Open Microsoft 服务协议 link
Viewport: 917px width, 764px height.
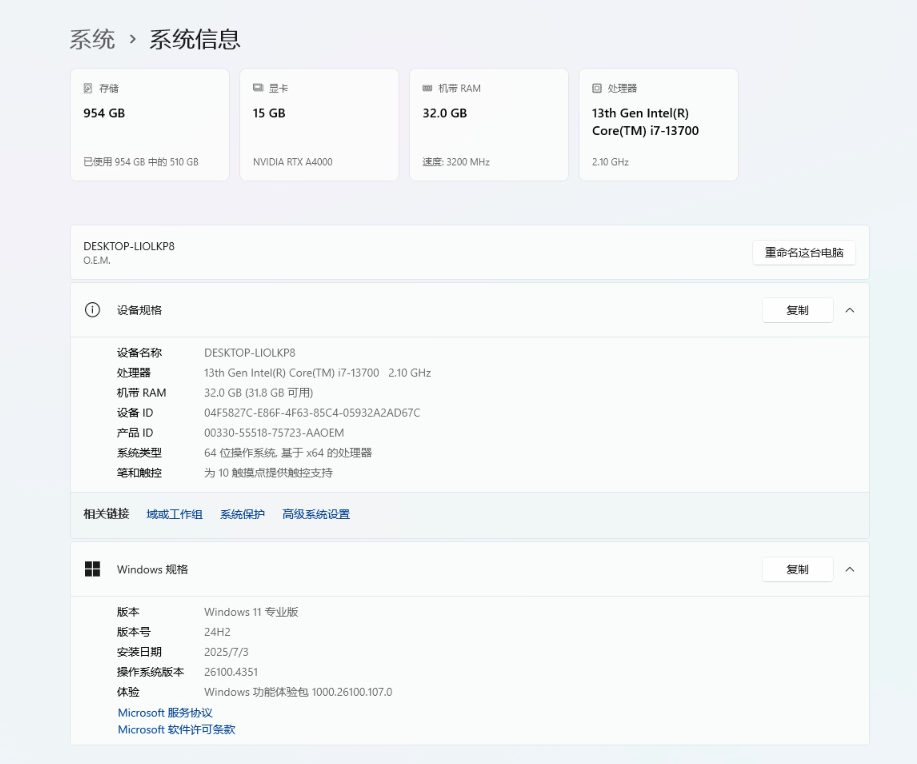[165, 713]
